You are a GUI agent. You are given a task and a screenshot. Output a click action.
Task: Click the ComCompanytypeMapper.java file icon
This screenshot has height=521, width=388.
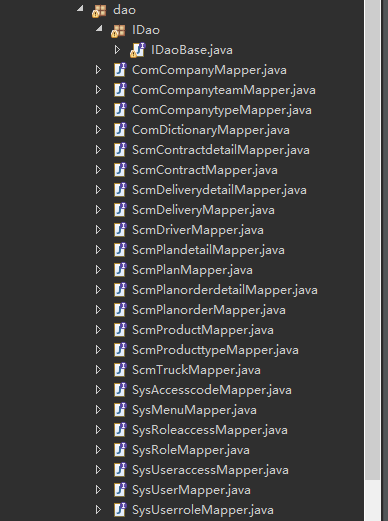pyautogui.click(x=120, y=110)
